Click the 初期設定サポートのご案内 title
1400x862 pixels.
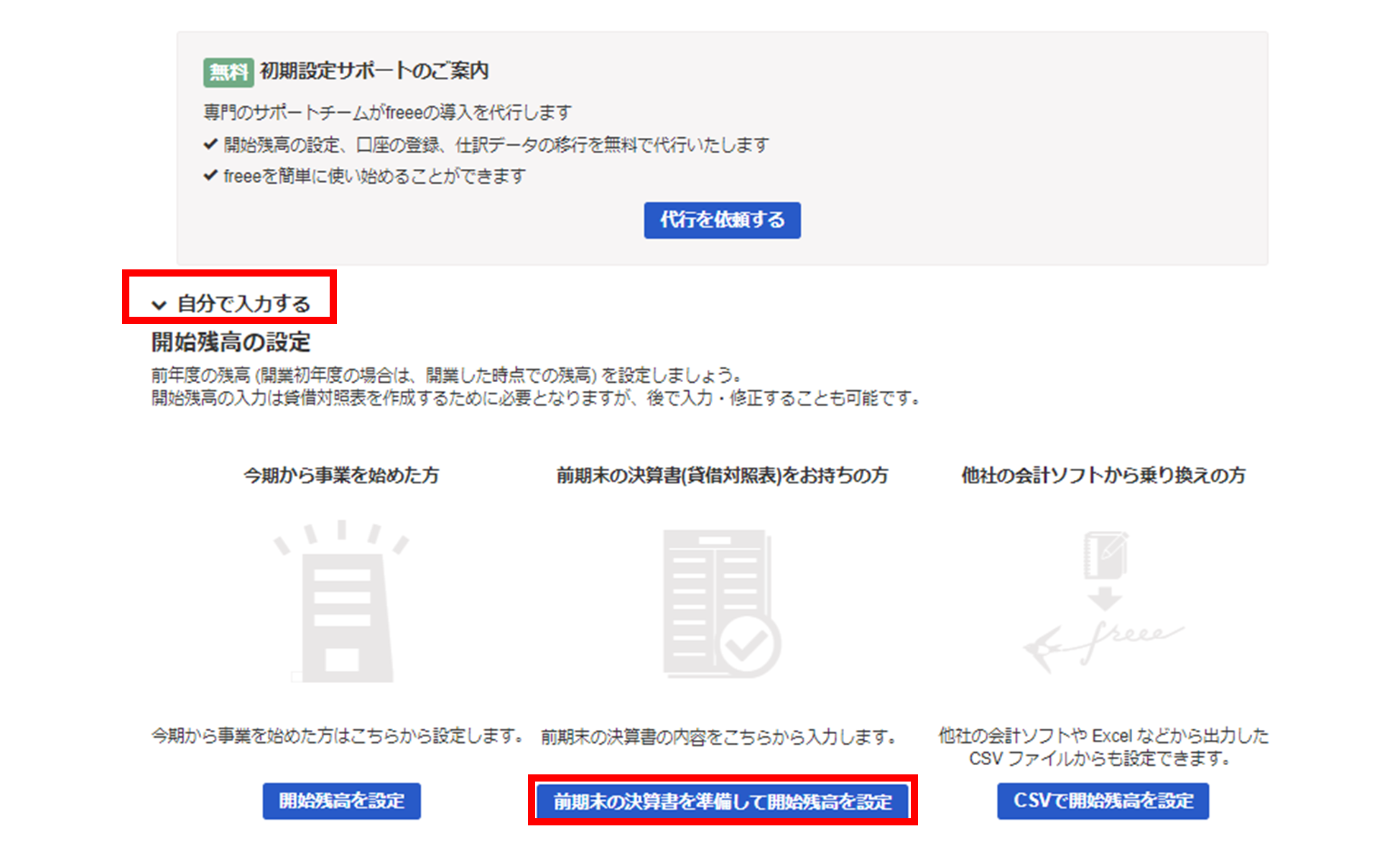(x=374, y=71)
